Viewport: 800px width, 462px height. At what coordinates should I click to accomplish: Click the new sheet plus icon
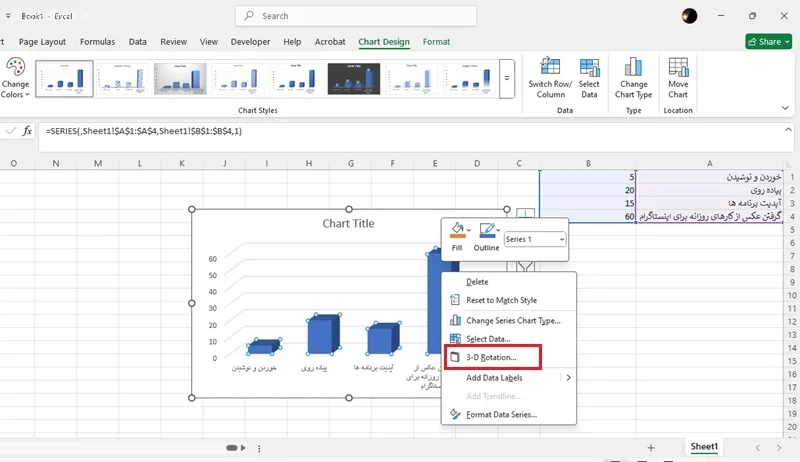click(651, 447)
